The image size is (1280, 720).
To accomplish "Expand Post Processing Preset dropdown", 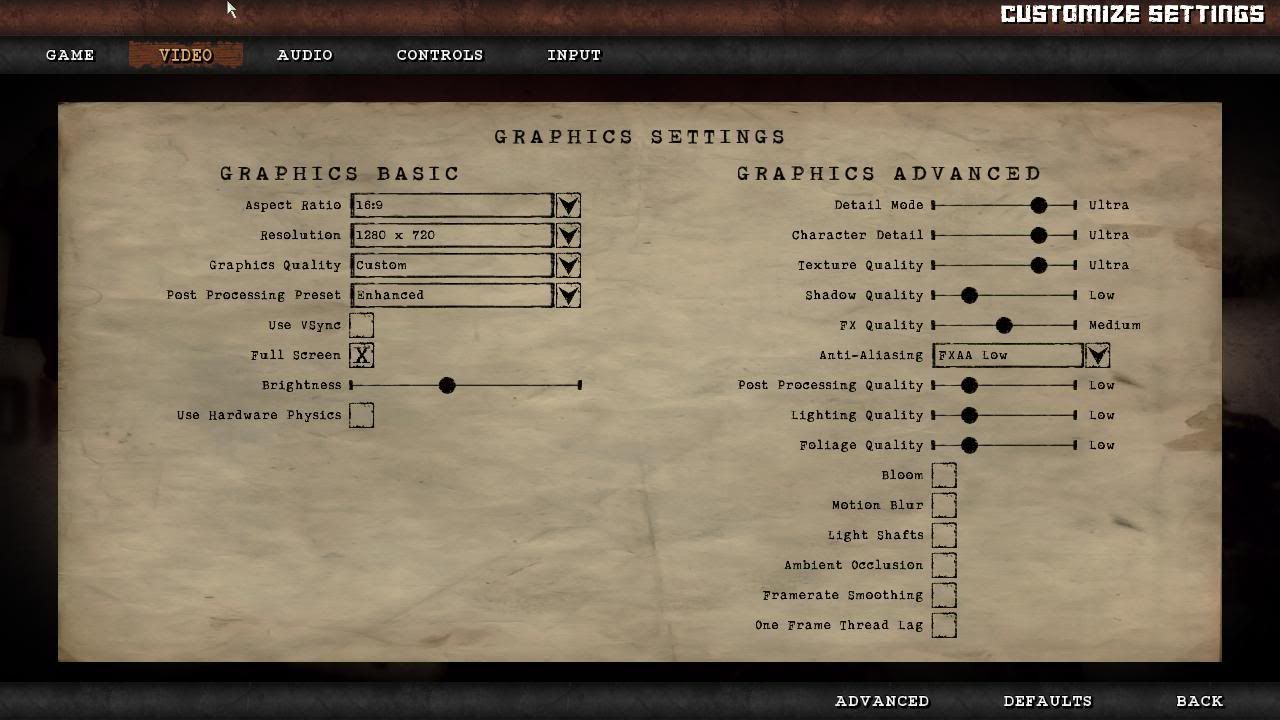I will pyautogui.click(x=567, y=295).
